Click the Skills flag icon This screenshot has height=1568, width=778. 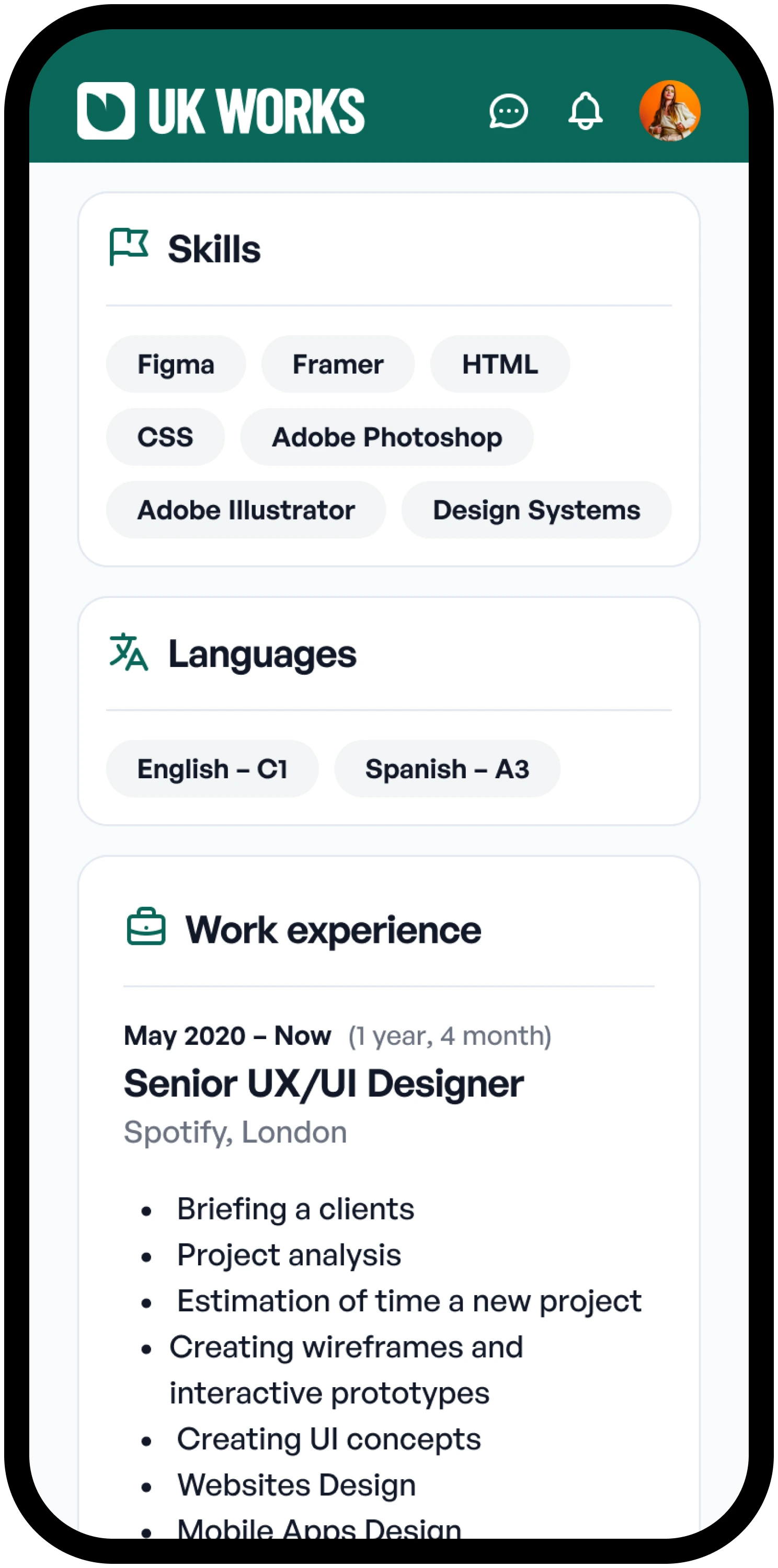[x=129, y=247]
